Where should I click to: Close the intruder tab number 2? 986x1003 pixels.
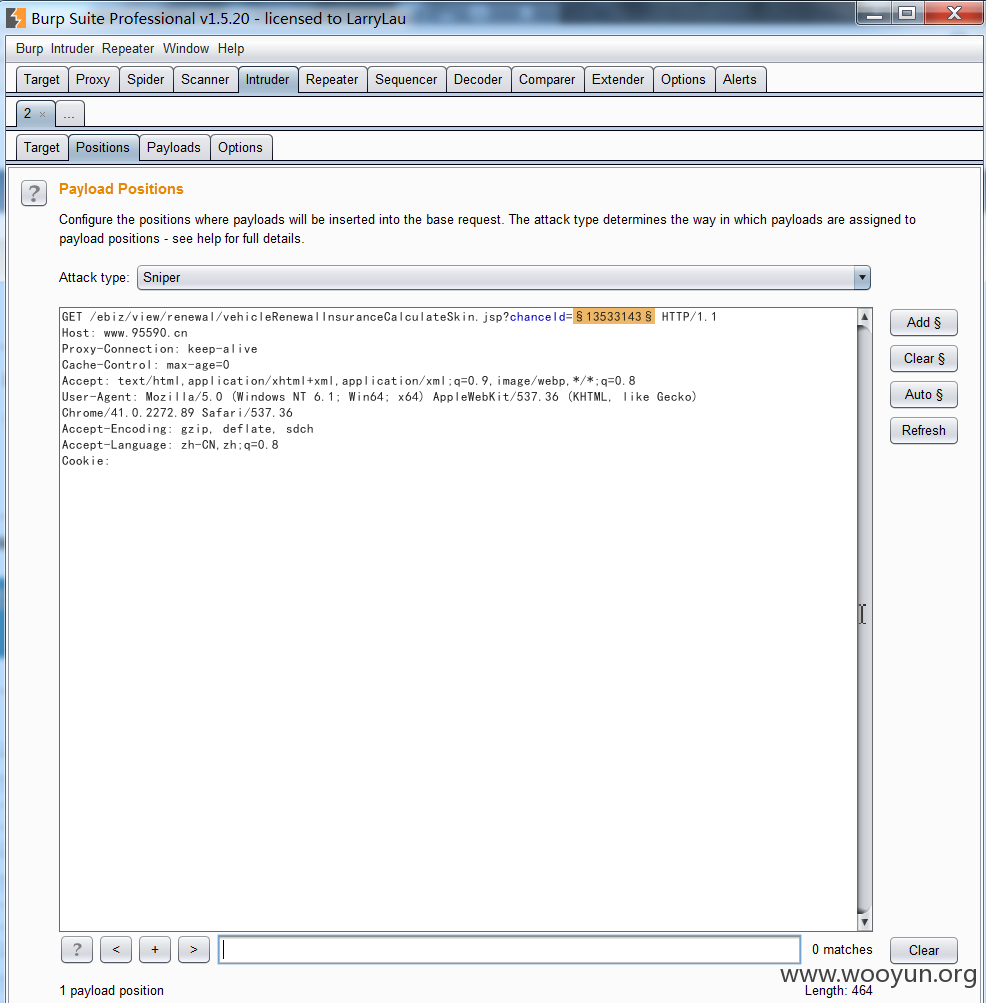[x=42, y=115]
